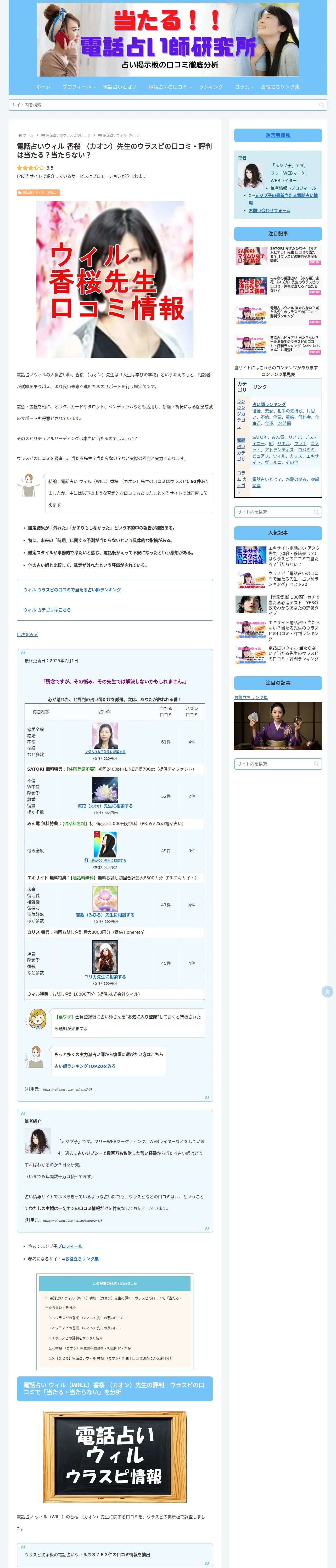
Task: Click the home icon in the breadcrumb
Action: pos(20,135)
